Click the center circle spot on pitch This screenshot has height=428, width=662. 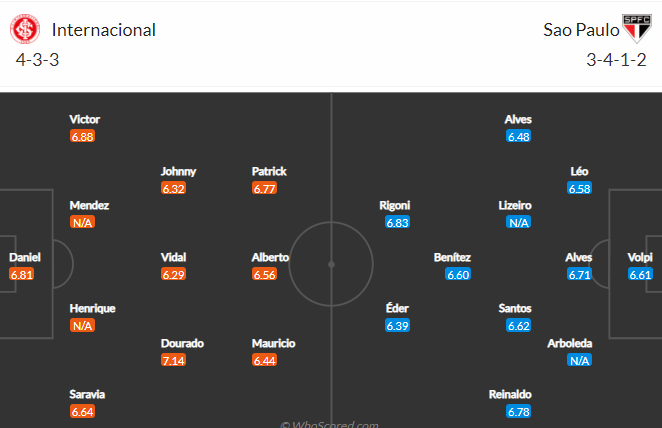[x=331, y=264]
